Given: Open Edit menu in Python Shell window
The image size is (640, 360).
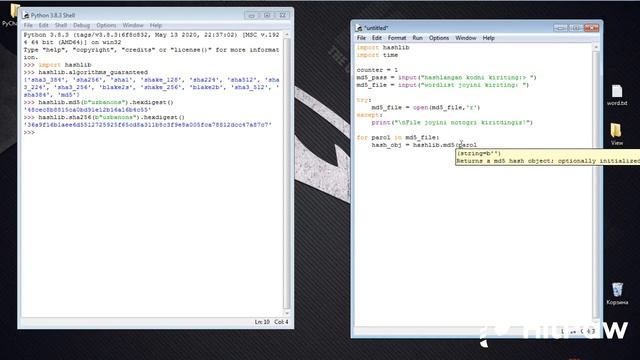Looking at the screenshot, I should (x=43, y=25).
